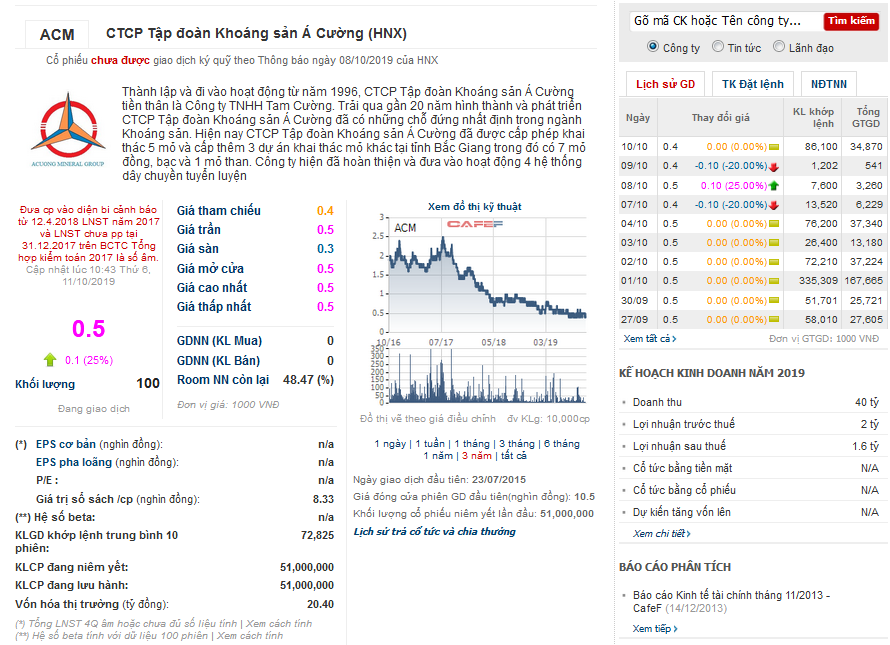The height and width of the screenshot is (645, 890).
Task: Click the chưa được margin status text
Action: (120, 60)
